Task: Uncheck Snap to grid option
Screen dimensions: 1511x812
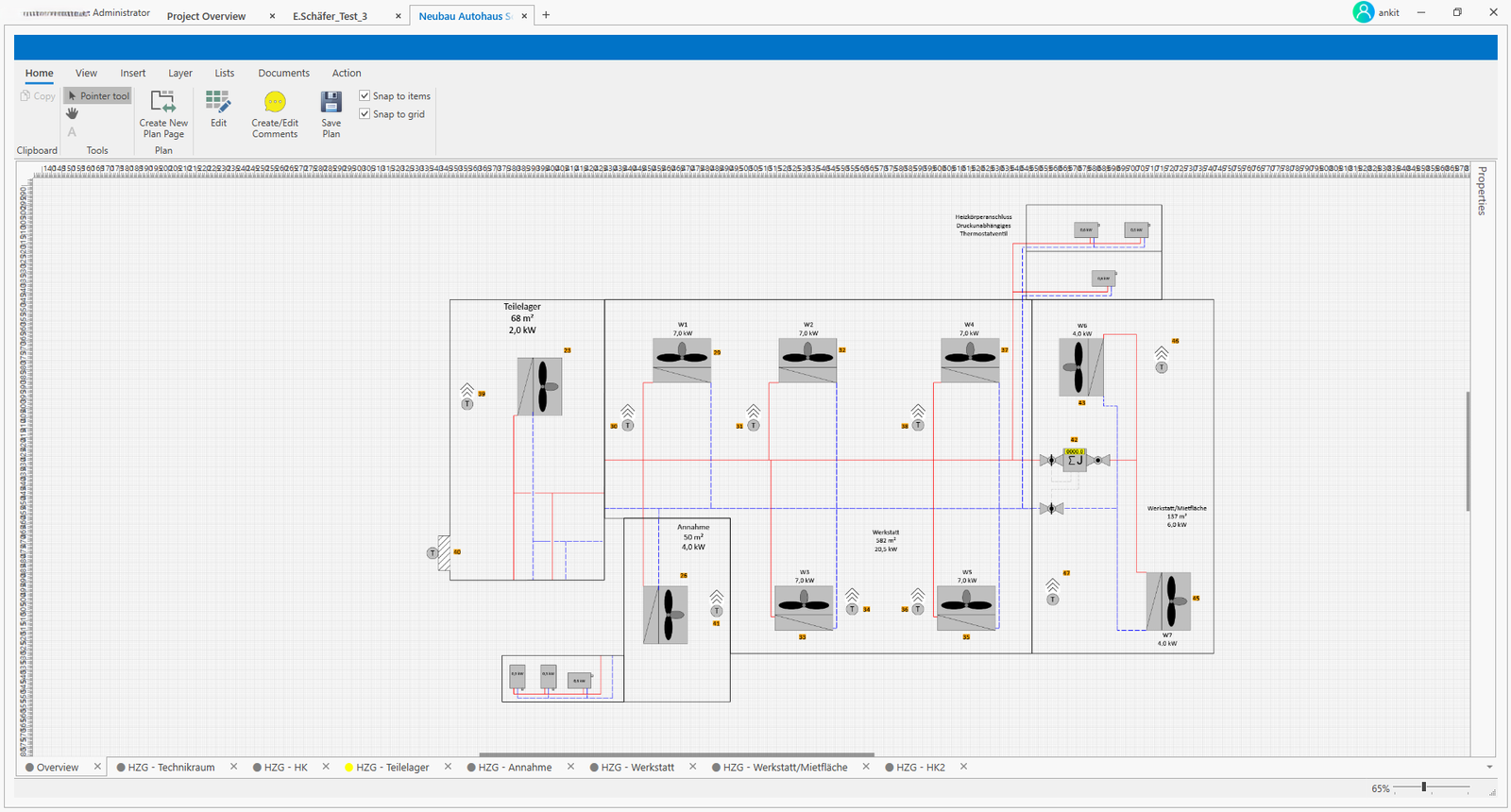Action: pos(365,114)
